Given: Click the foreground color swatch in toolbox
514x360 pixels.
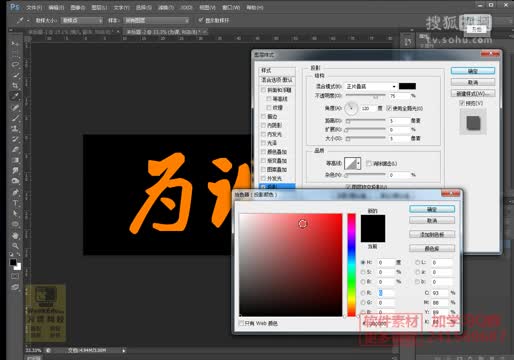Looking at the screenshot, I should point(13,262).
